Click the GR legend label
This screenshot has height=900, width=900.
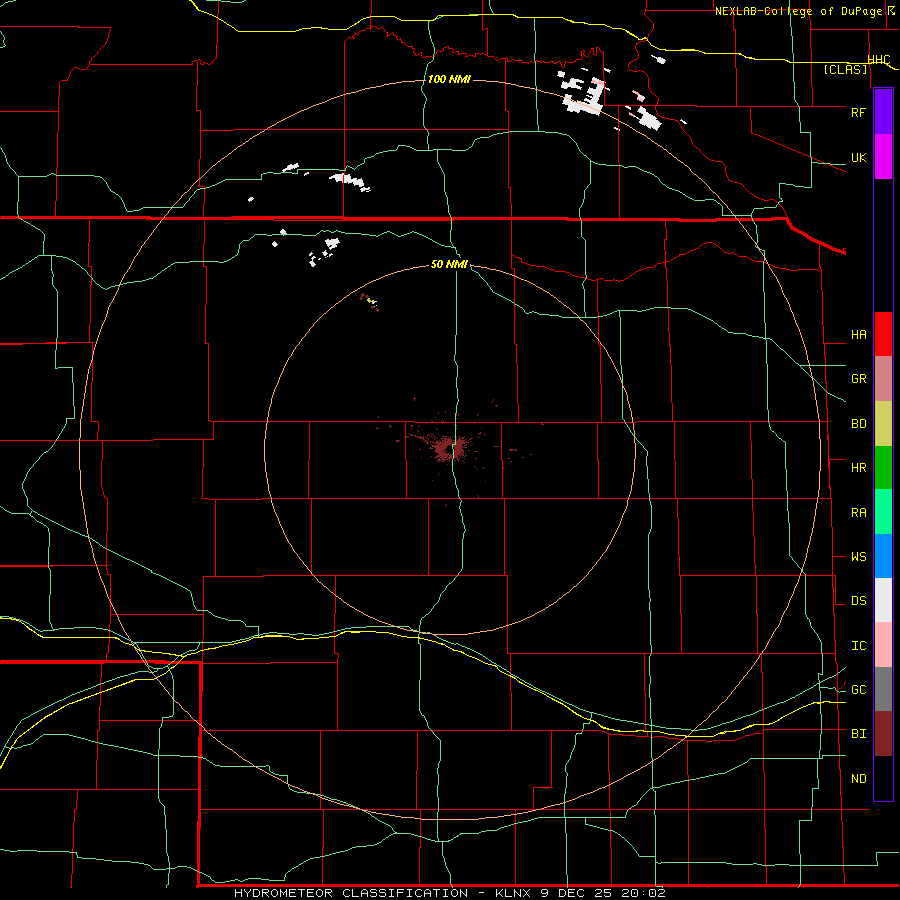(858, 379)
